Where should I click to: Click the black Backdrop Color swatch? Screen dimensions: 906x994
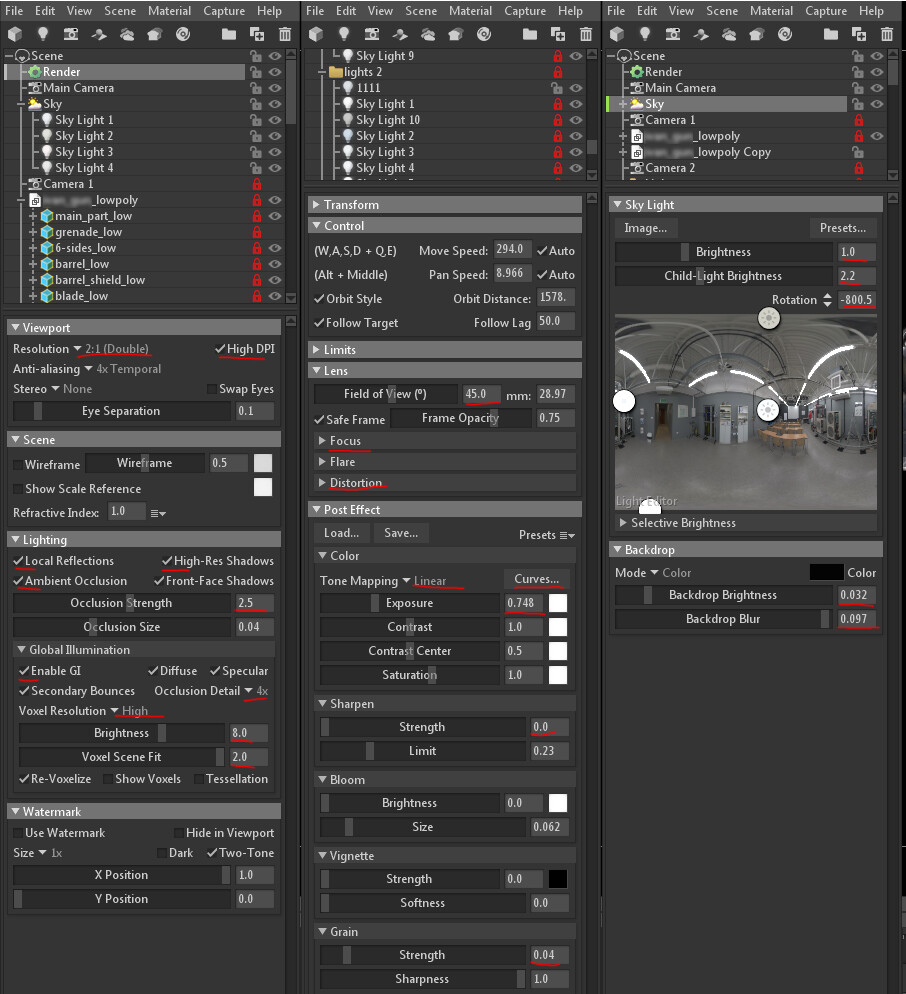tap(826, 572)
